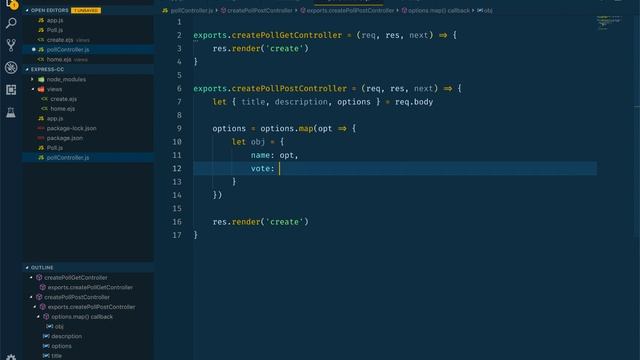Open the Extensions view
This screenshot has height=360, width=640.
click(11, 90)
